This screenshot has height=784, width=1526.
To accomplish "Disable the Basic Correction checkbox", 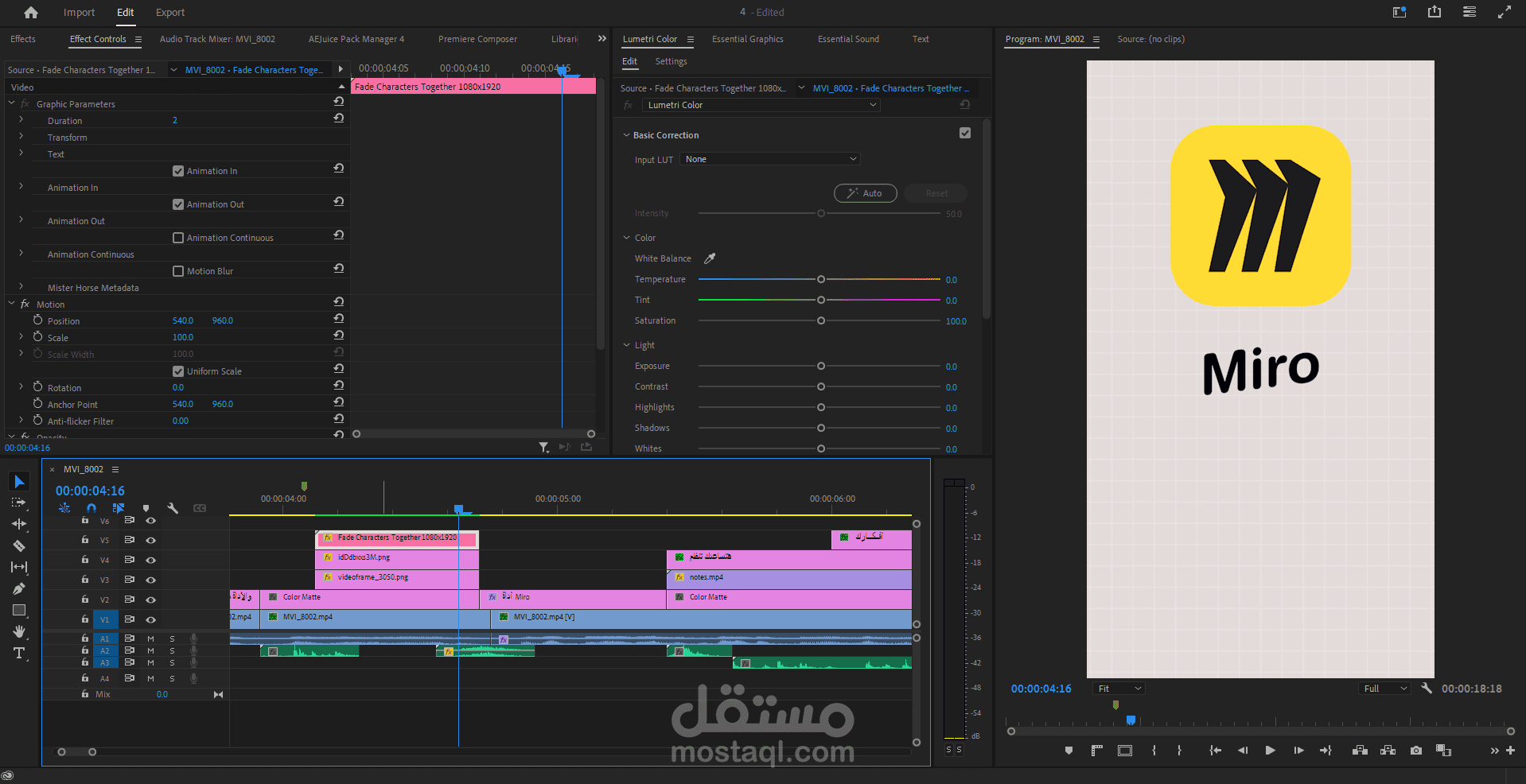I will [x=965, y=134].
